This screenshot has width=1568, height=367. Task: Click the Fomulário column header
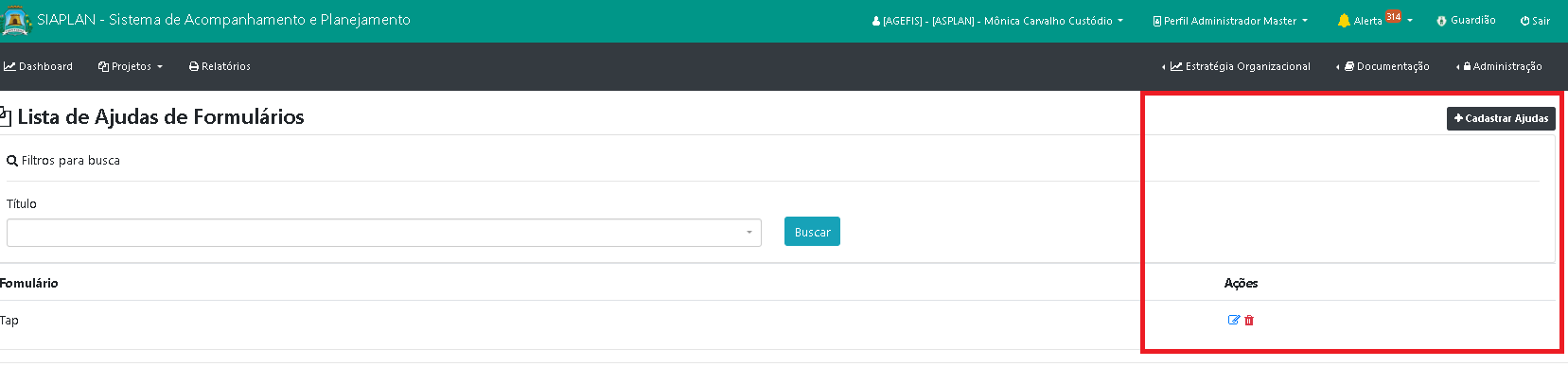(29, 283)
